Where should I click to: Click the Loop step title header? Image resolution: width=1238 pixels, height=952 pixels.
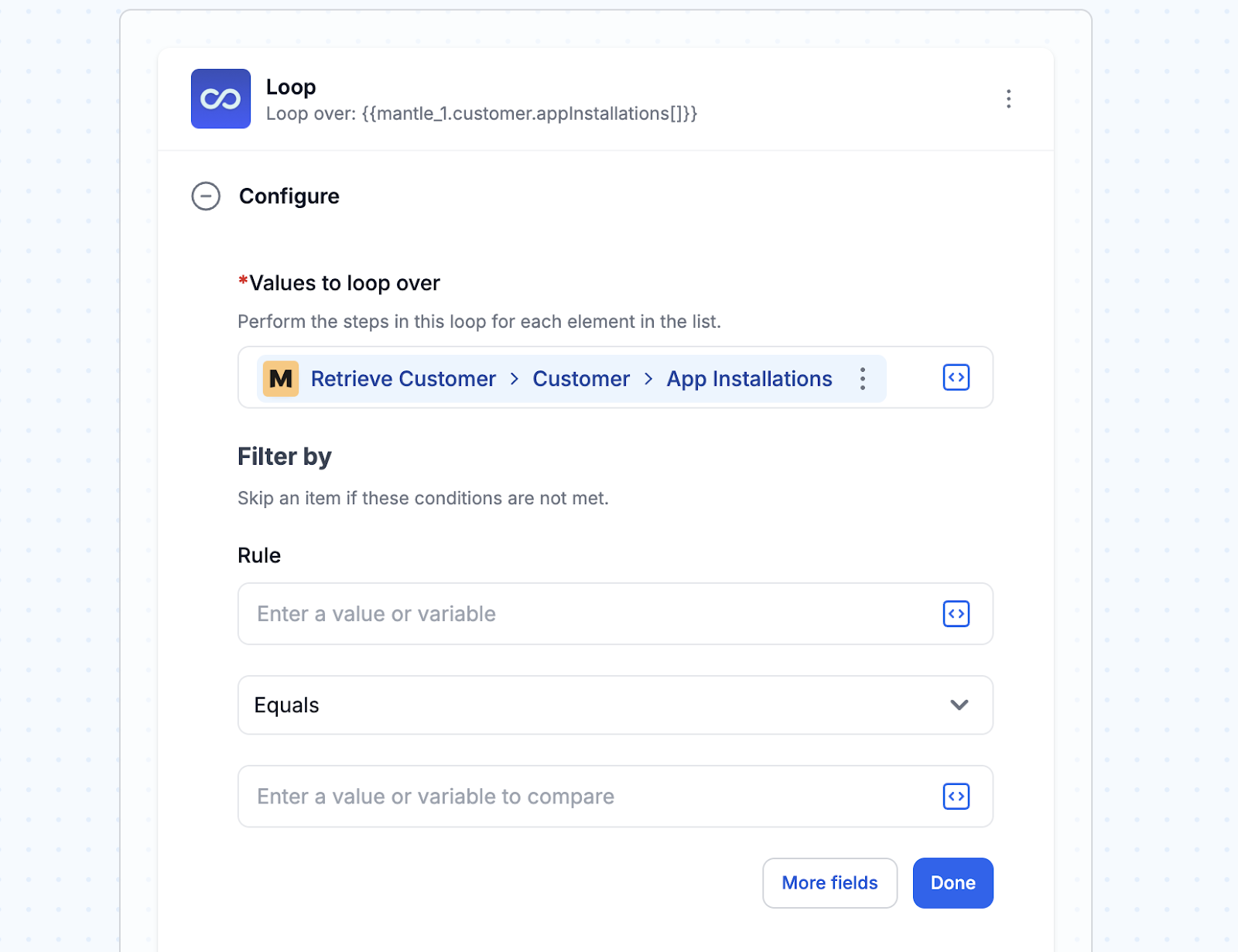pyautogui.click(x=291, y=87)
